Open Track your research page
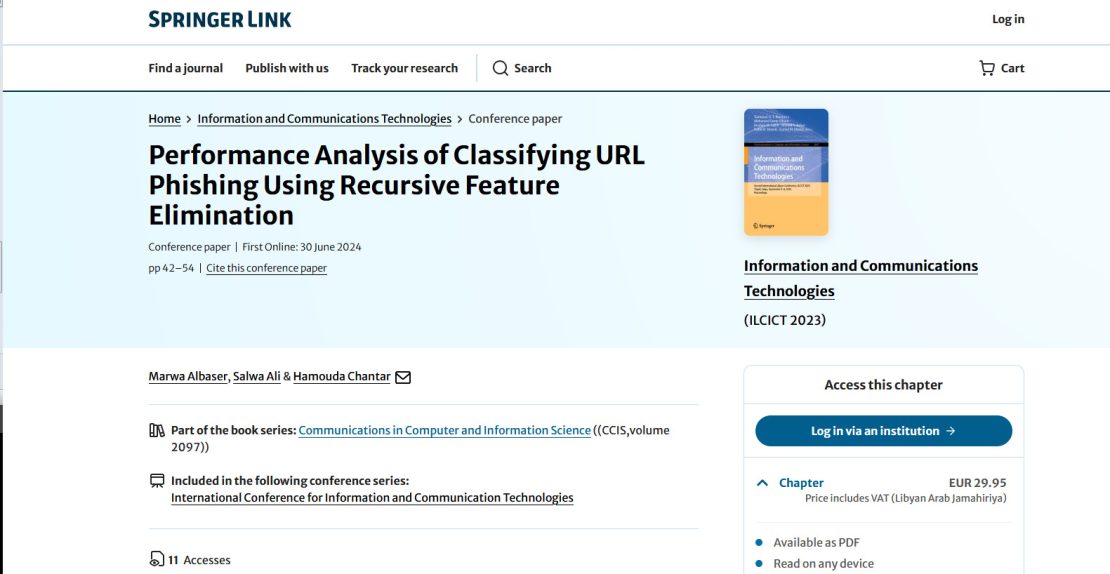 click(404, 68)
